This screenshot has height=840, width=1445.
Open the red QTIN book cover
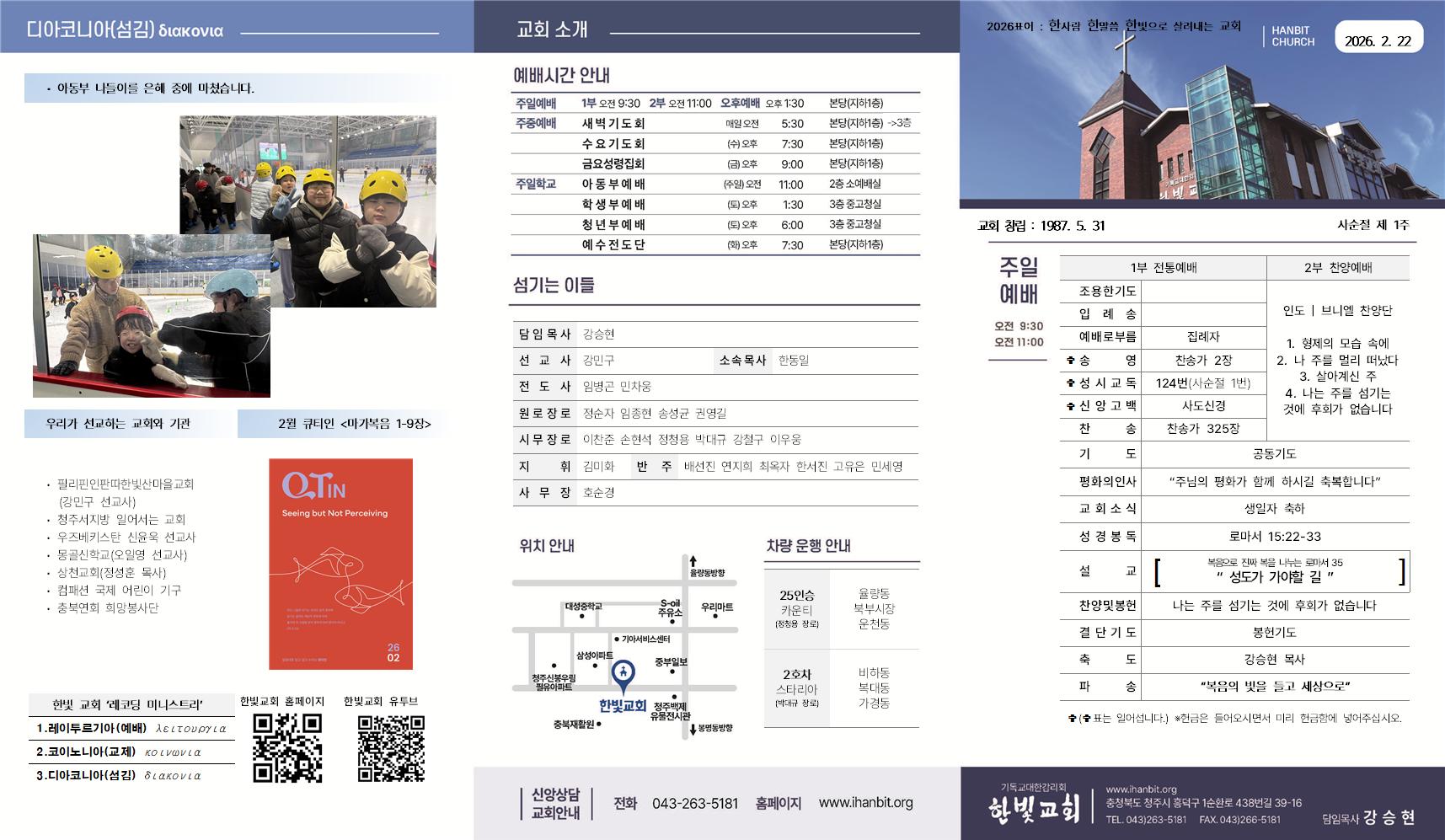tap(340, 564)
